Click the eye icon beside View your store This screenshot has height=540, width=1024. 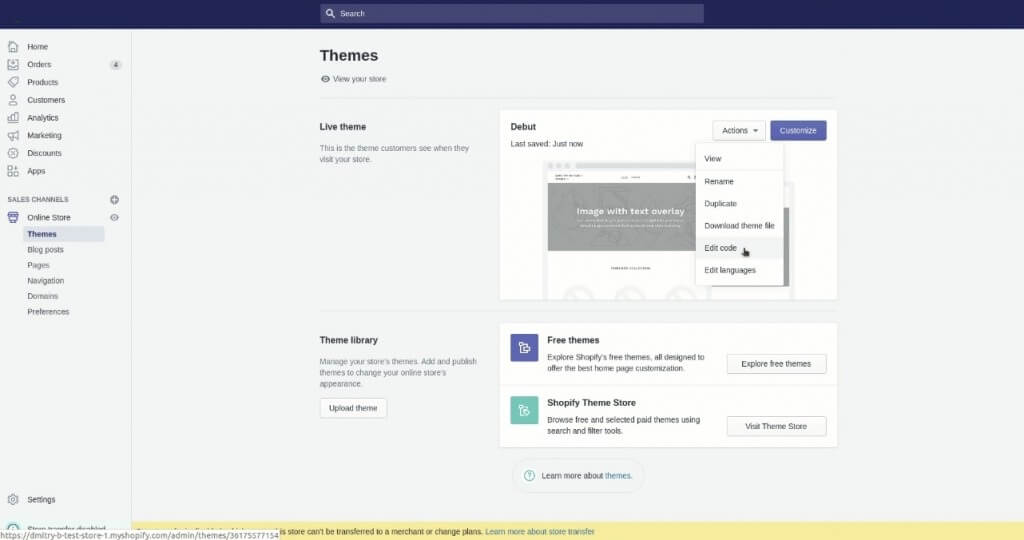click(325, 78)
